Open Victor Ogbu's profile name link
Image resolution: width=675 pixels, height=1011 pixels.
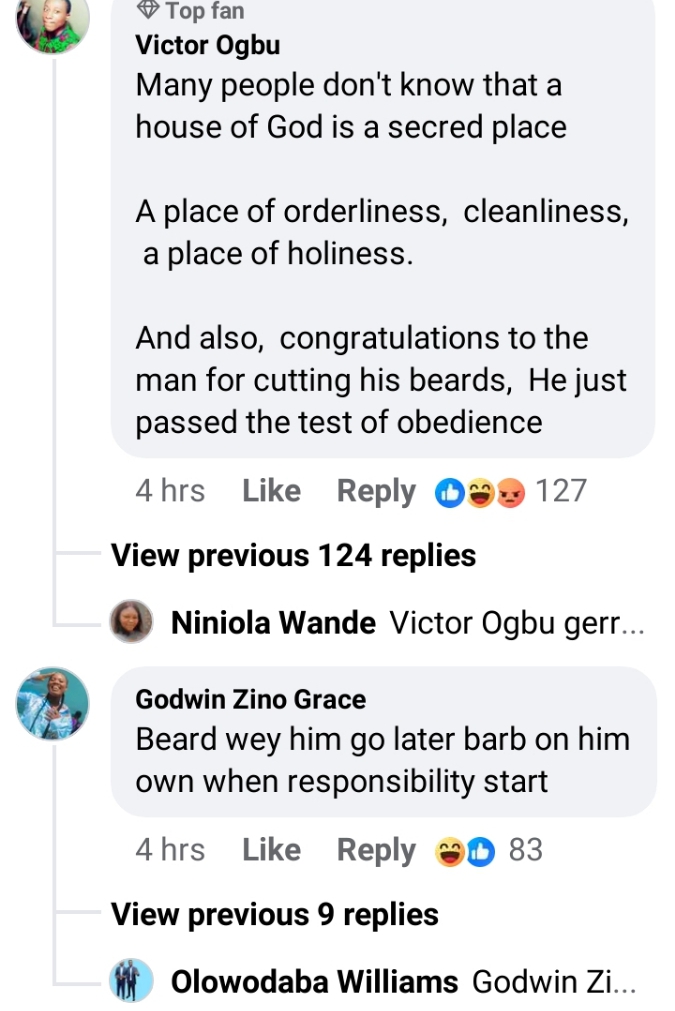tap(208, 45)
